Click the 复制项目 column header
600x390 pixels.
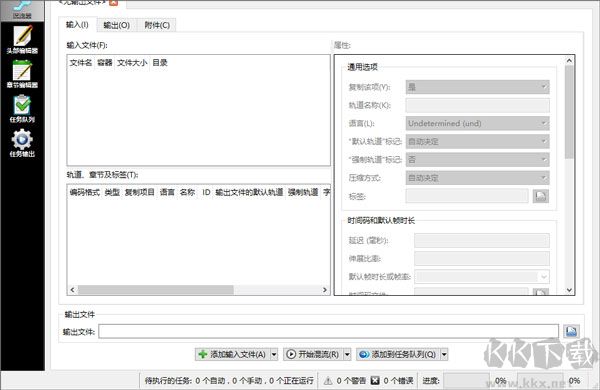point(140,192)
